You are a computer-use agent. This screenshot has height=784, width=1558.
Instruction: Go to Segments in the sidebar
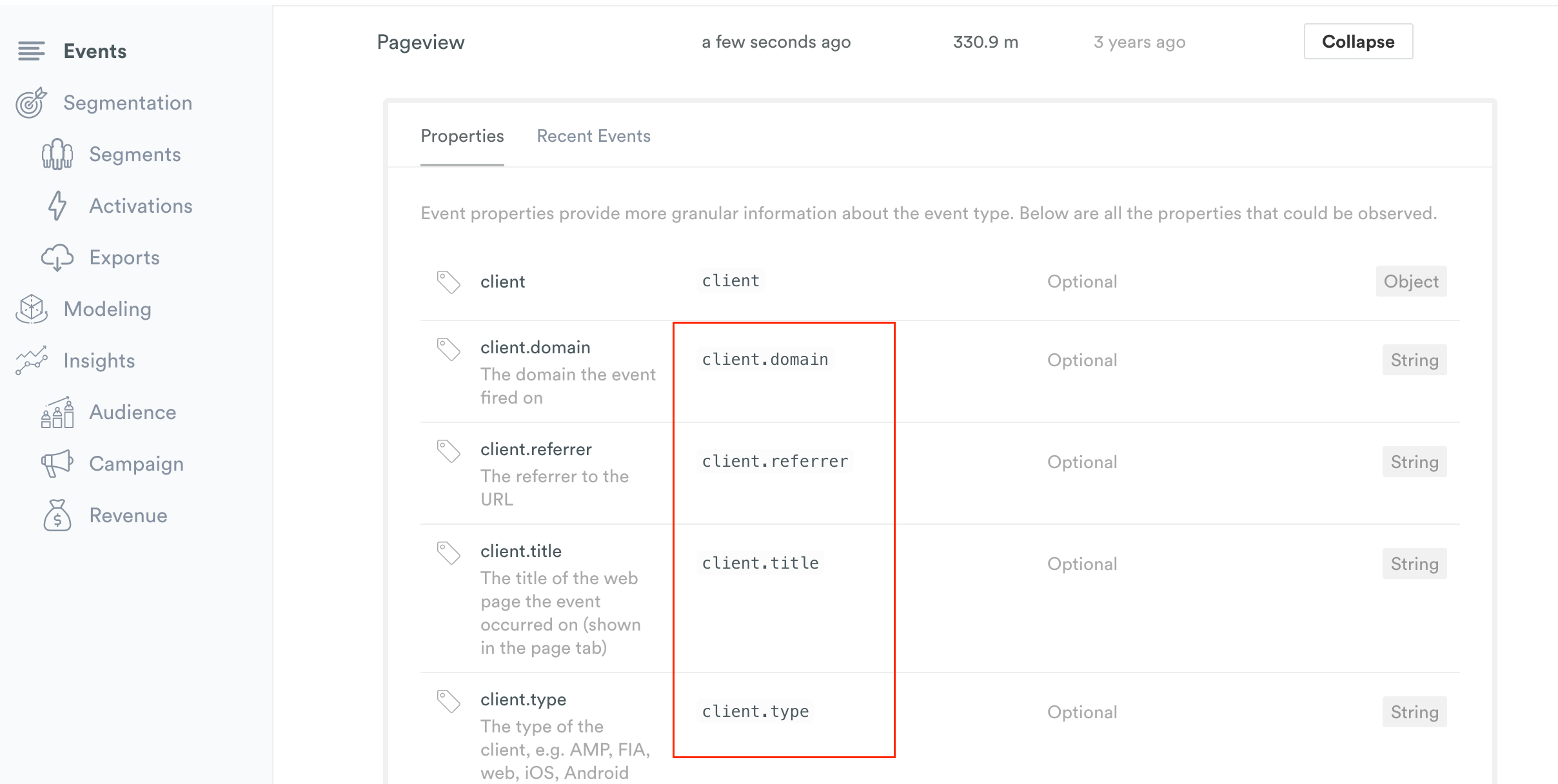(135, 154)
